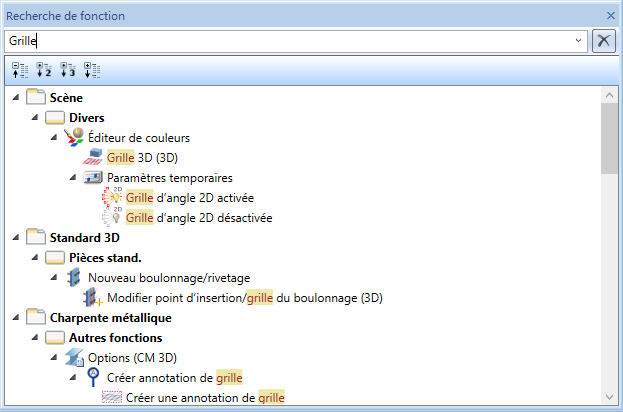Viewport: 623px width, 412px height.
Task: Click the scrollbar up arrow
Action: coord(609,95)
